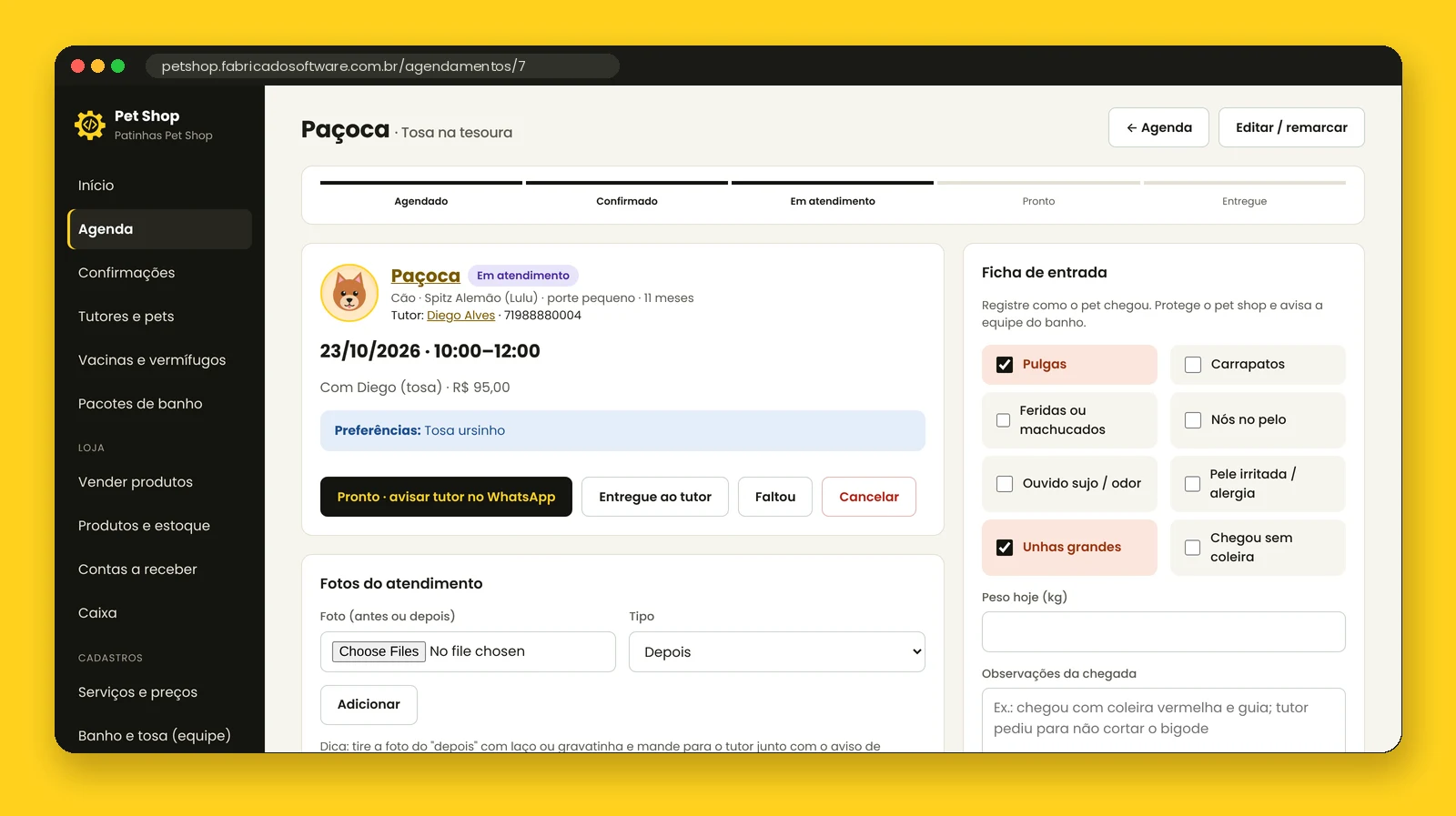Open Serviços e preços page

pyautogui.click(x=160, y=692)
